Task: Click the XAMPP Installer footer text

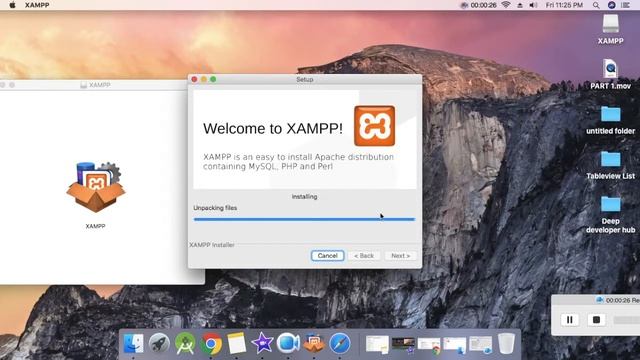Action: [x=212, y=245]
